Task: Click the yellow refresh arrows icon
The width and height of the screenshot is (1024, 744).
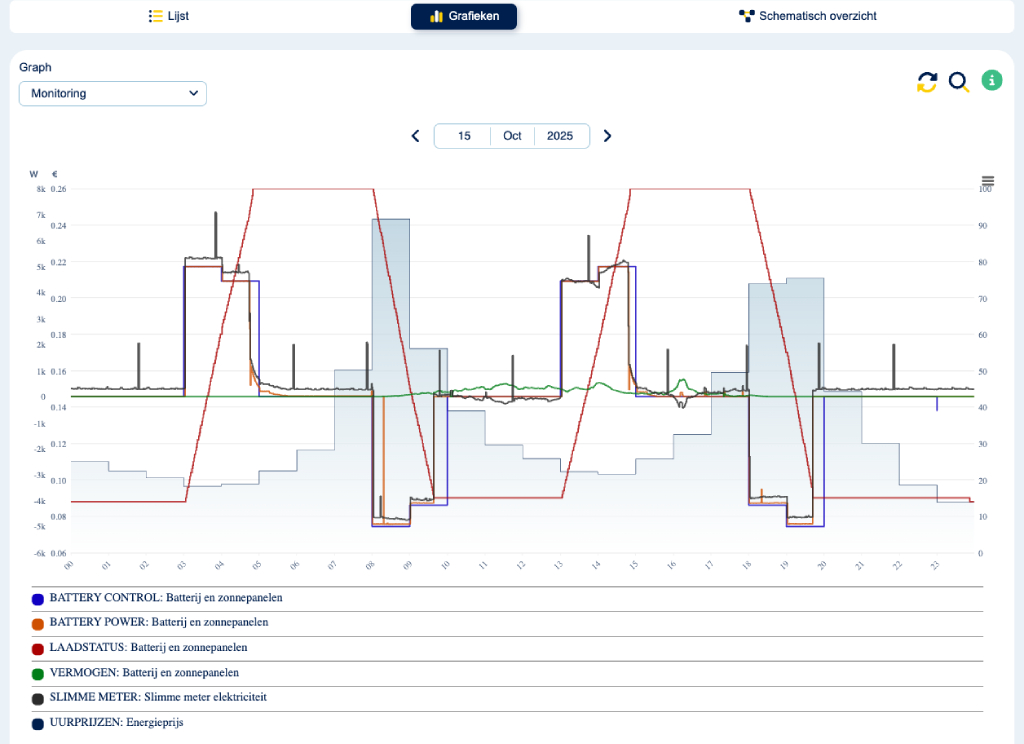Action: [927, 82]
